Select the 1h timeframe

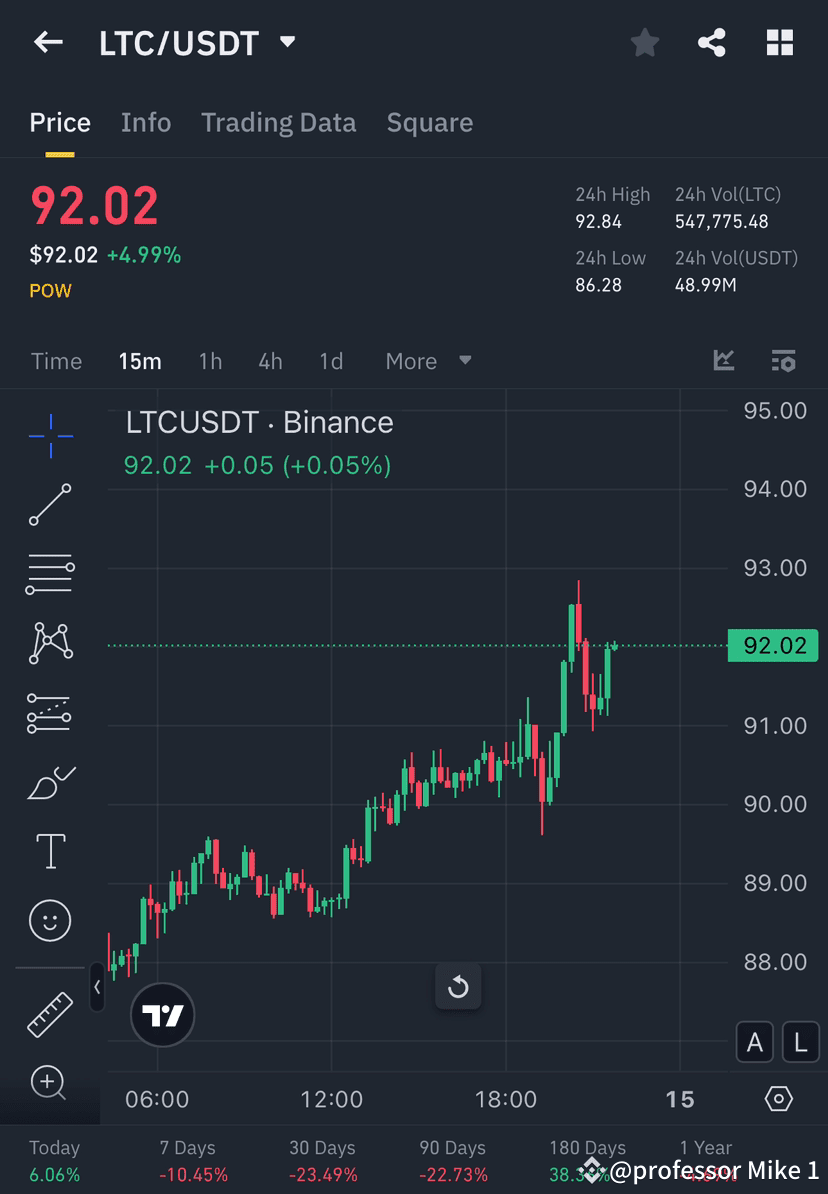coord(210,361)
